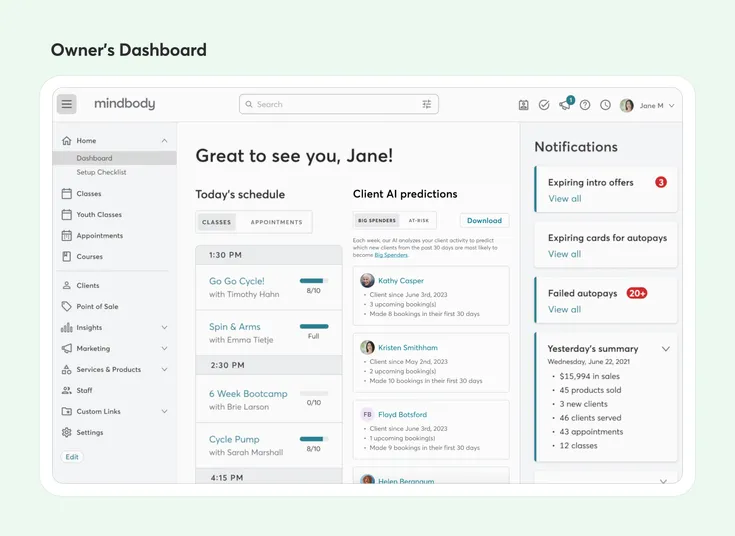Open the Cycle Pump class
The height and width of the screenshot is (536, 735).
(234, 439)
